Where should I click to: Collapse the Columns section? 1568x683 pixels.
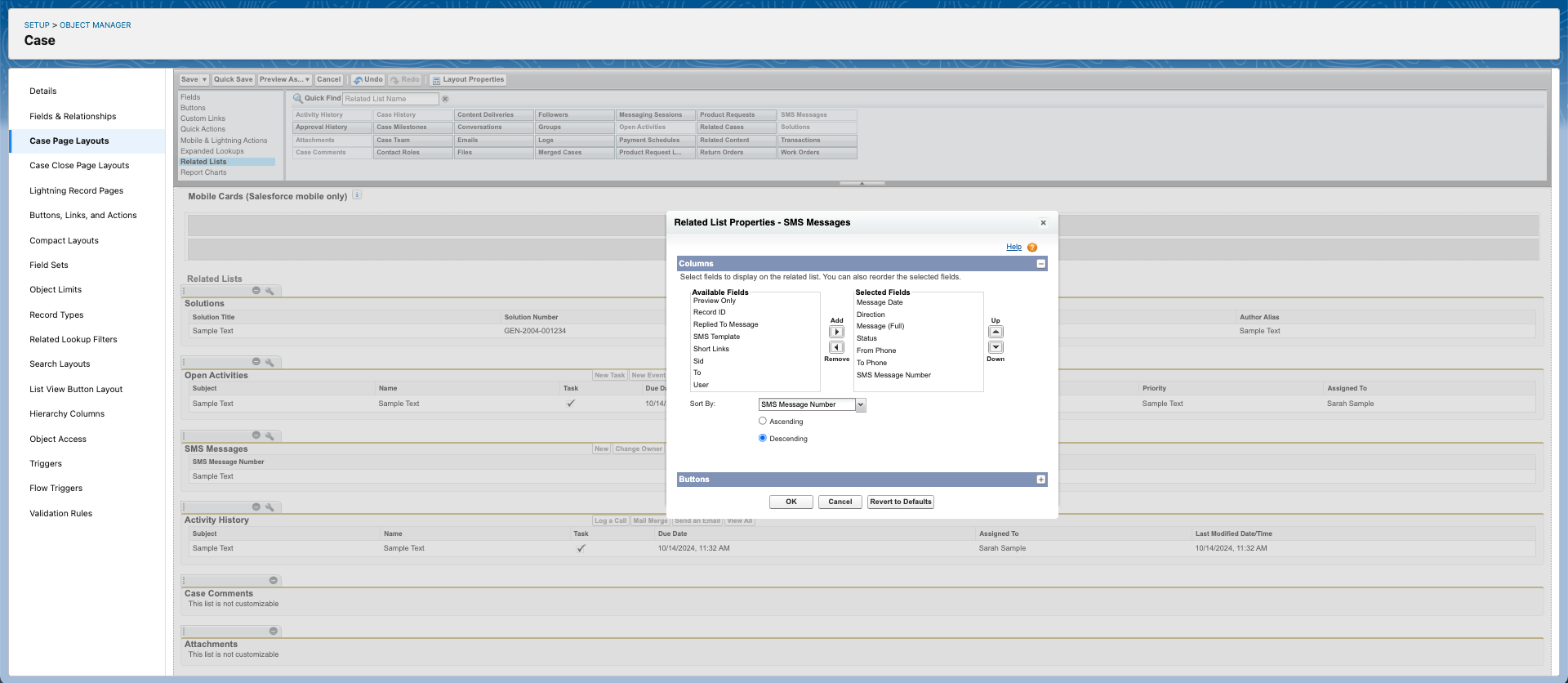coord(1041,264)
